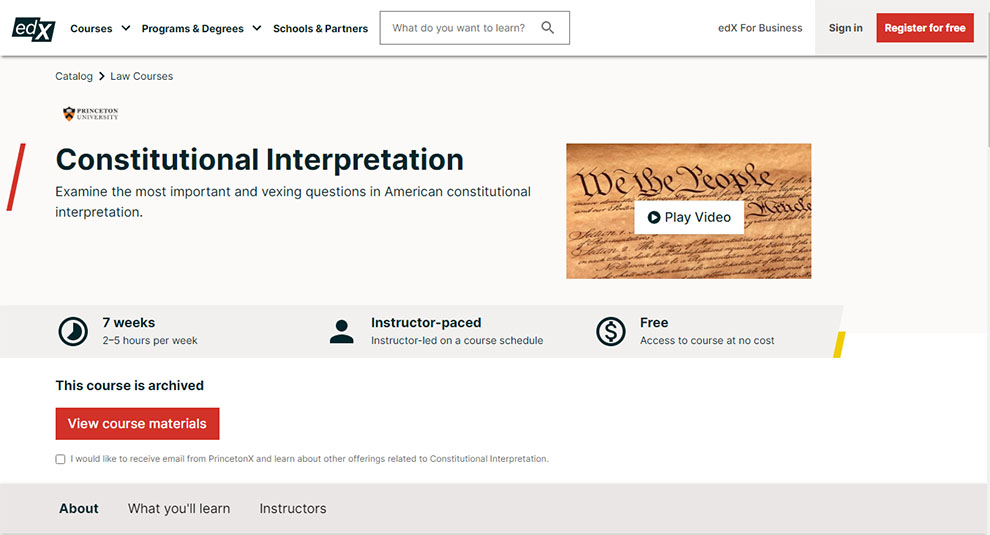The height and width of the screenshot is (535, 990).
Task: Click Instructor-led on a course schedule text
Action: [456, 340]
